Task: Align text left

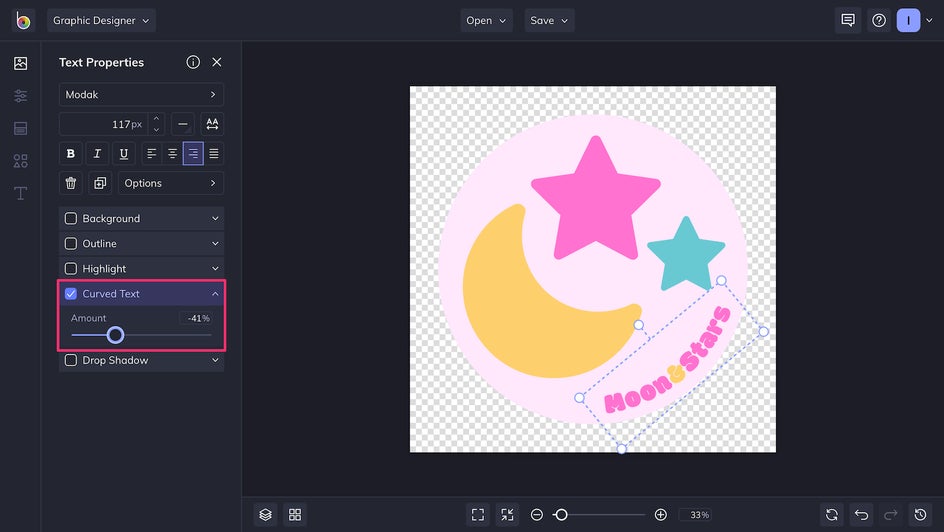Action: point(152,153)
